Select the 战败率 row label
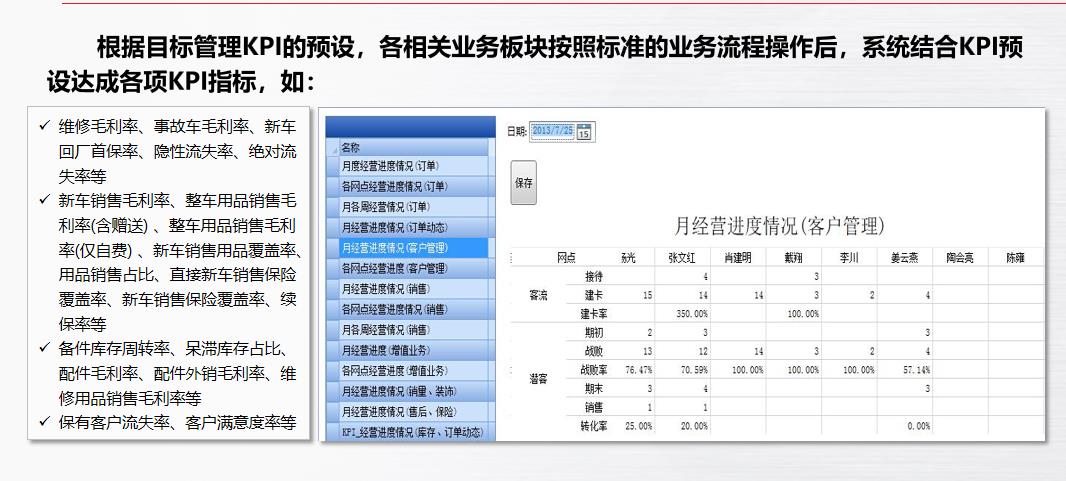1066x481 pixels. (593, 369)
